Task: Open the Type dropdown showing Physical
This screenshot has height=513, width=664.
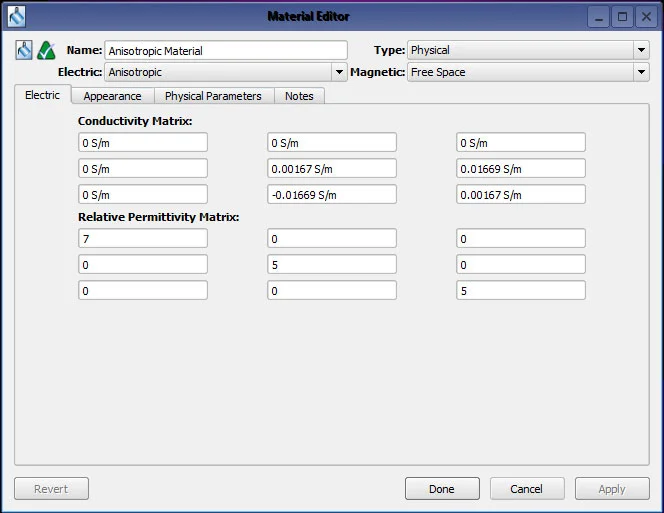Action: (528, 50)
